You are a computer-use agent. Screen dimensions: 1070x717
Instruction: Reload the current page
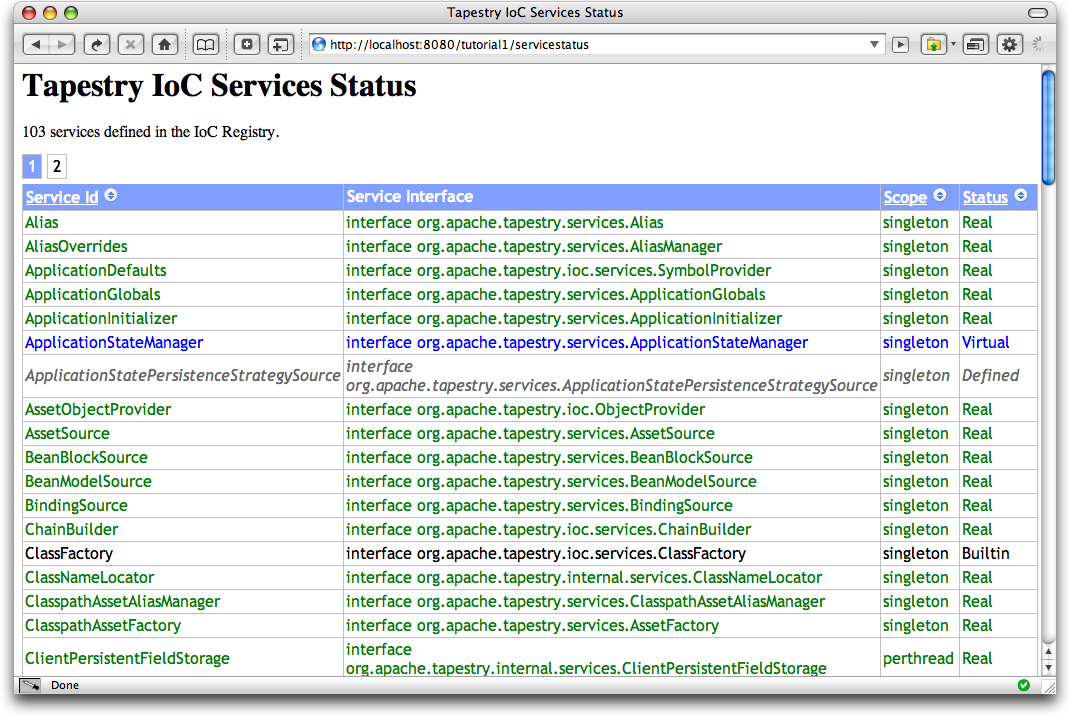[97, 45]
